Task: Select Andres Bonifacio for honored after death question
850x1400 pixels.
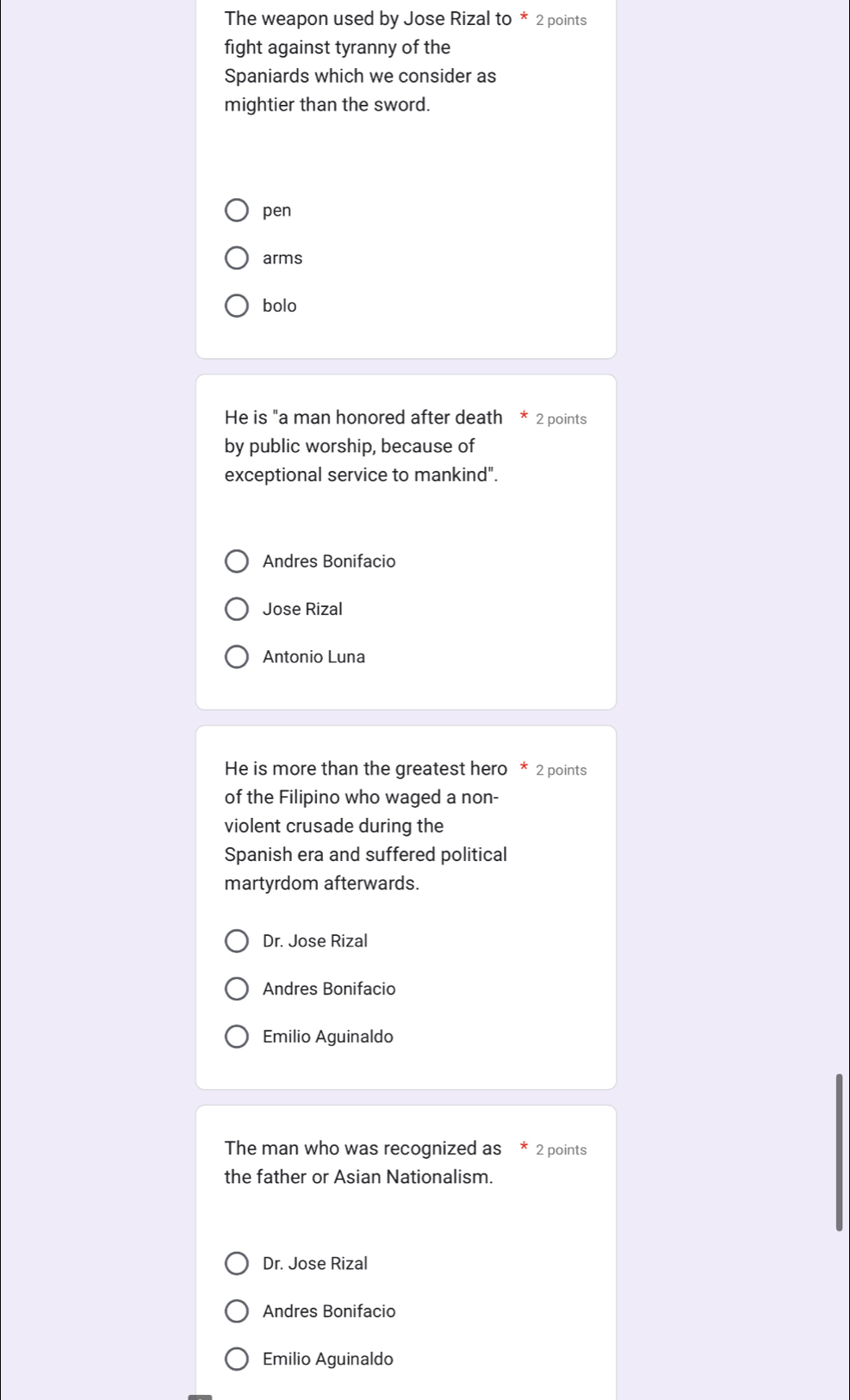Action: point(237,561)
